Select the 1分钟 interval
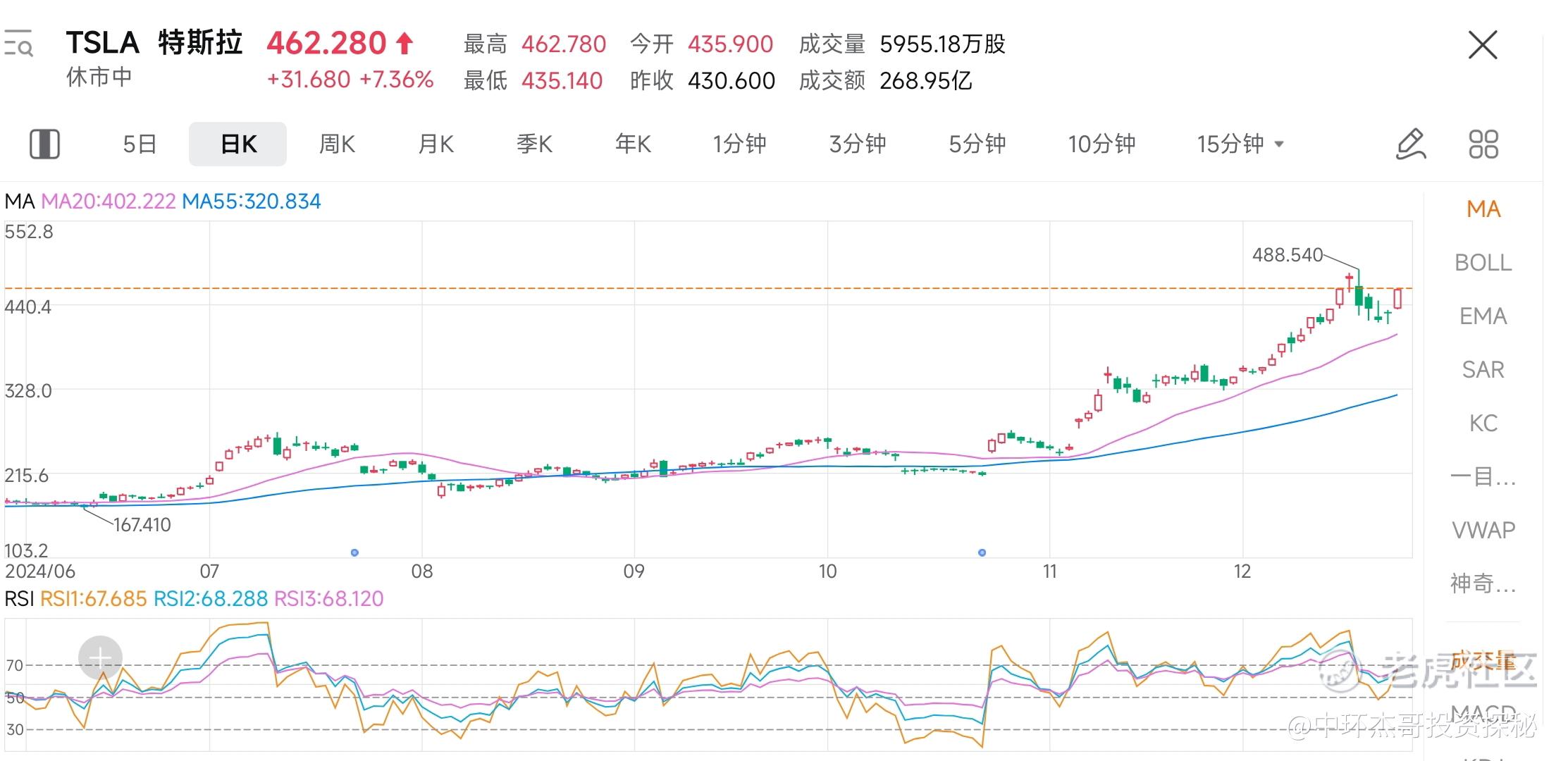 [739, 144]
